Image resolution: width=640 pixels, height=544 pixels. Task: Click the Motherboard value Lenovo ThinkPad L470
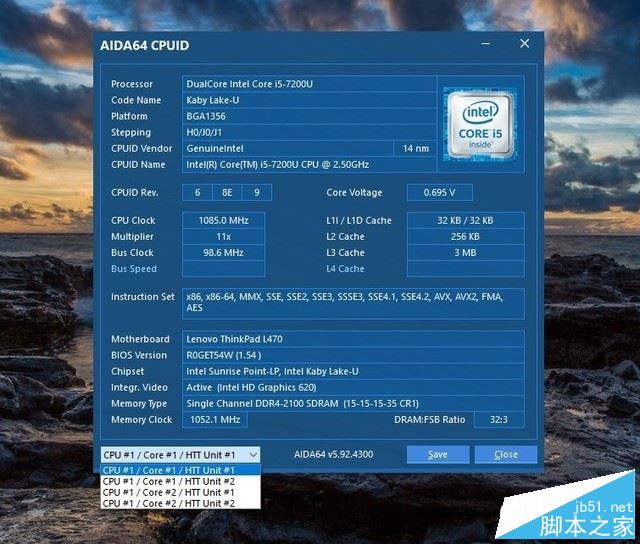353,339
